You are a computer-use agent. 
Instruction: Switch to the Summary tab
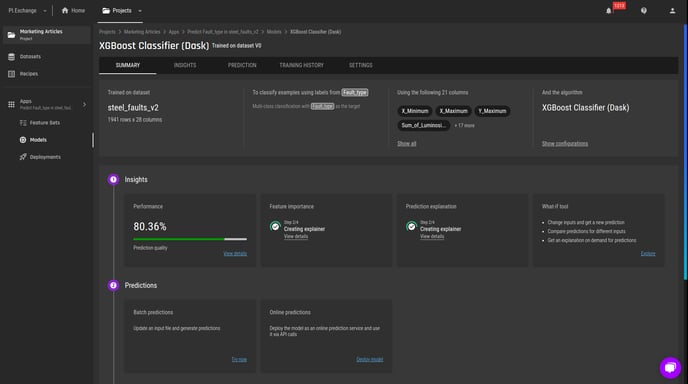128,65
